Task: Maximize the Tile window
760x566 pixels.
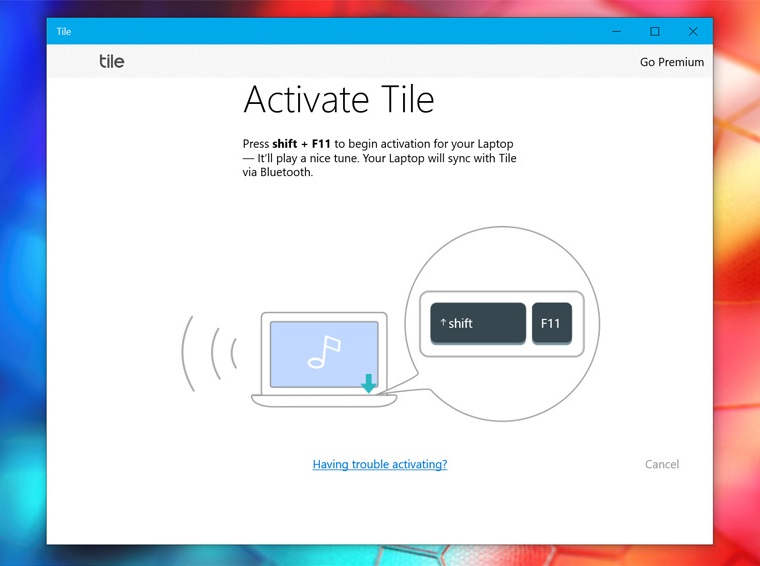Action: 655,31
